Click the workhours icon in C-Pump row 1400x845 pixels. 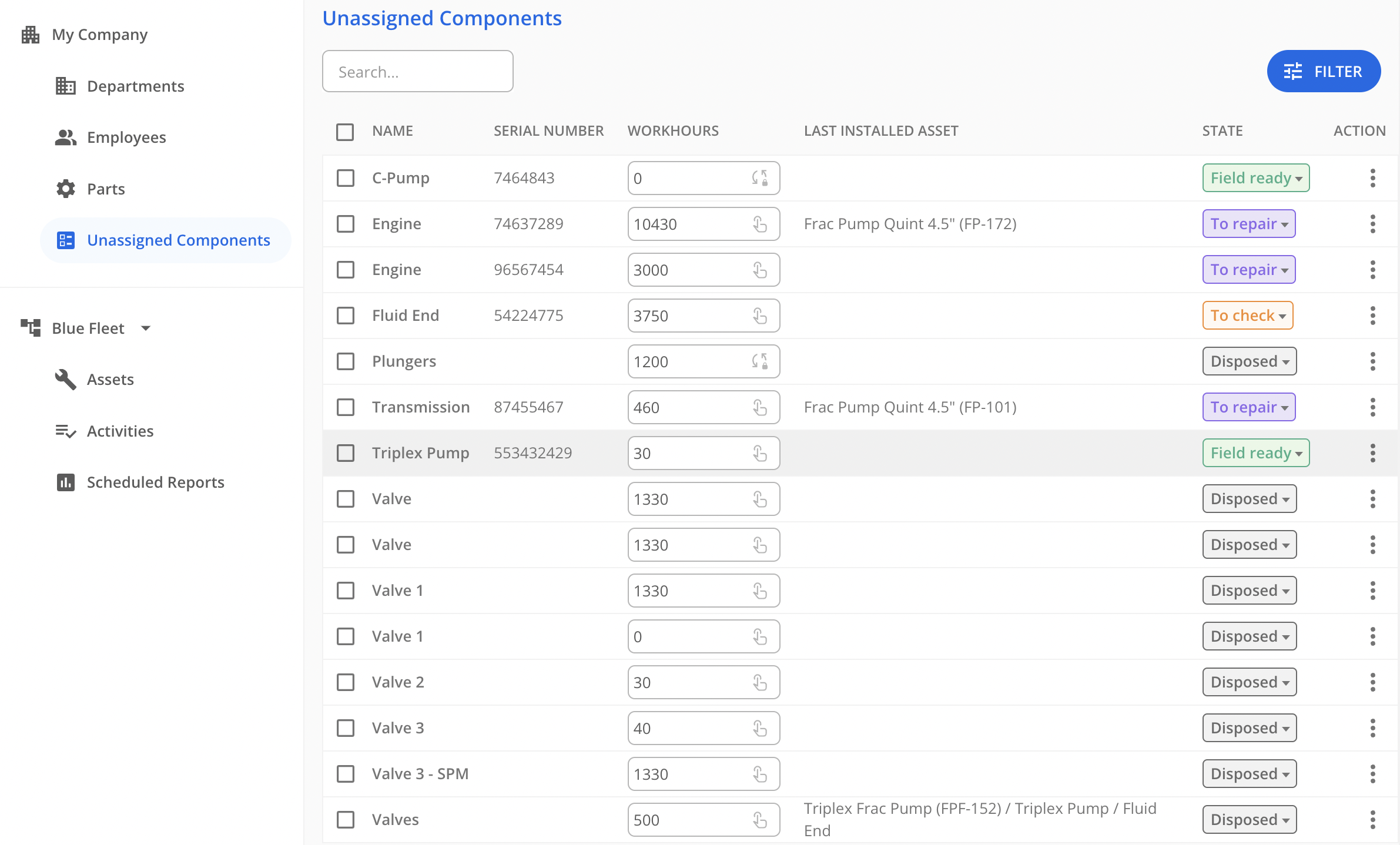pos(760,178)
